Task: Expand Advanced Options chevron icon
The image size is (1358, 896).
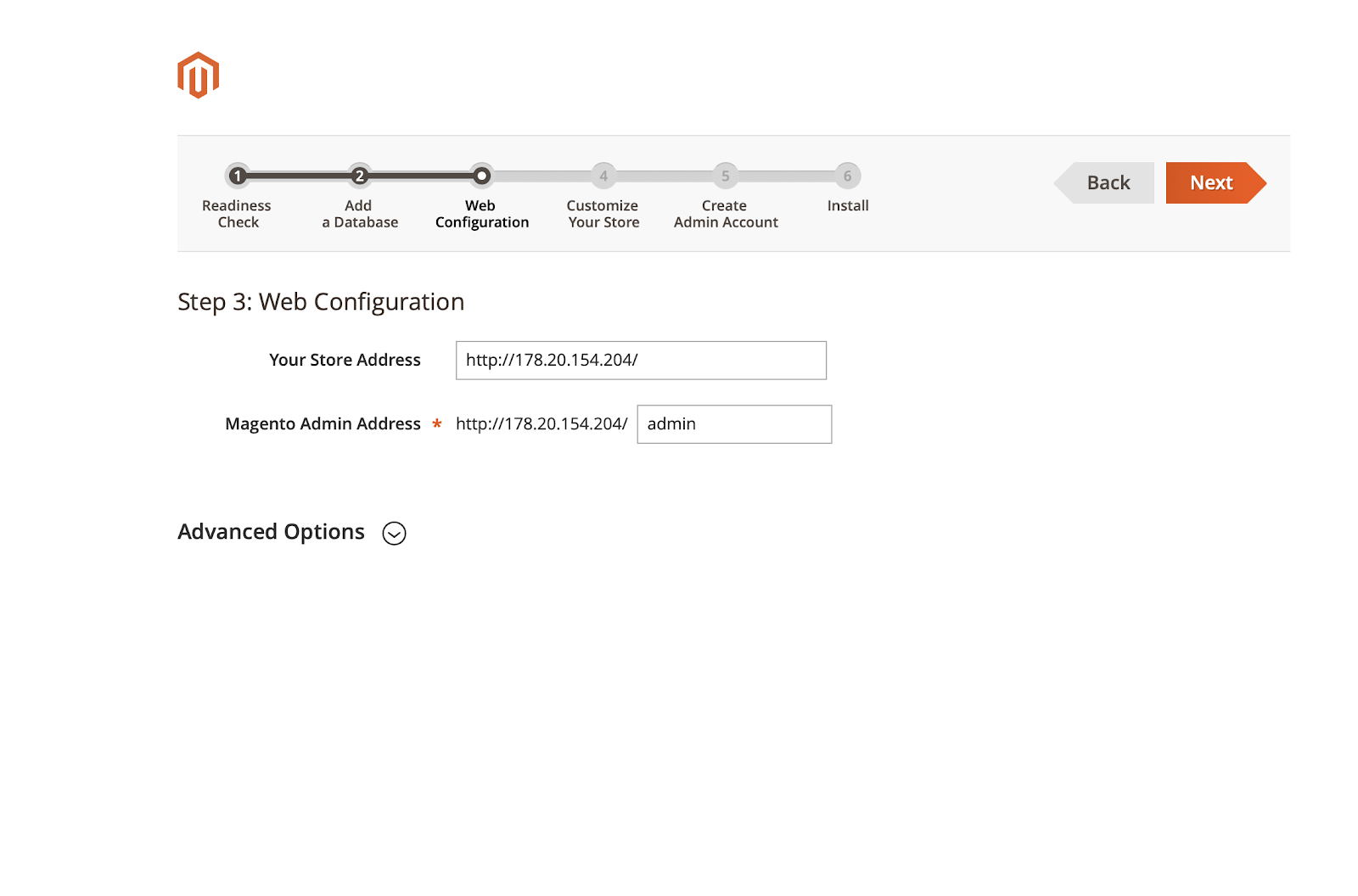Action: coord(394,533)
